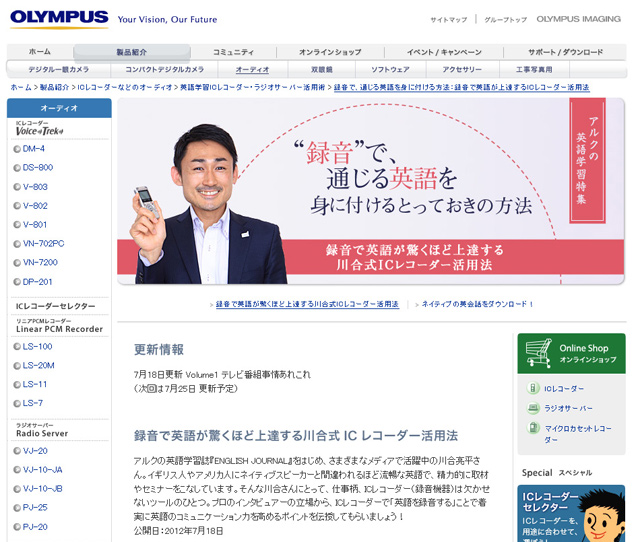The image size is (640, 542).
Task: Select the サポート/ダウンロード main tab
Action: pyautogui.click(x=565, y=52)
